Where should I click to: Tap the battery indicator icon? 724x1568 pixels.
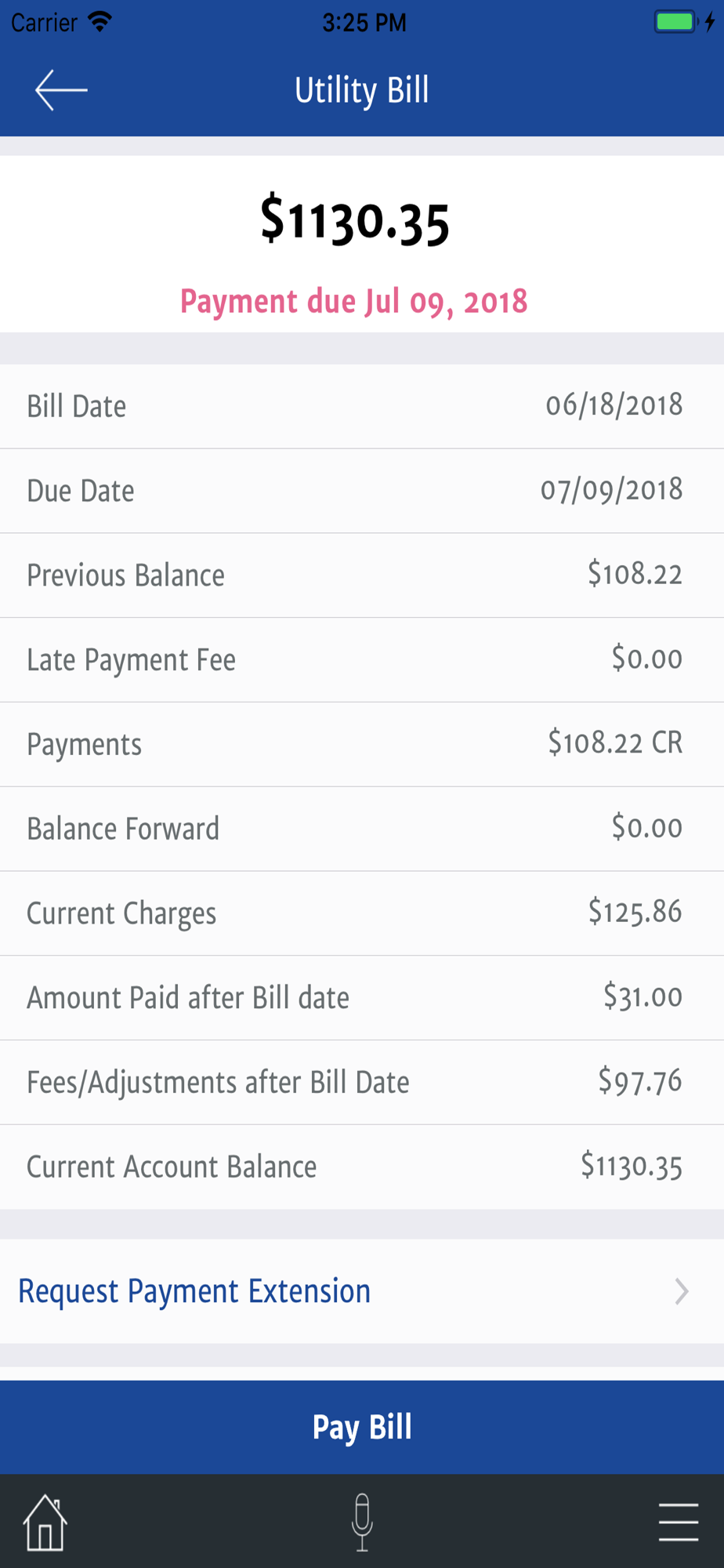click(x=675, y=22)
